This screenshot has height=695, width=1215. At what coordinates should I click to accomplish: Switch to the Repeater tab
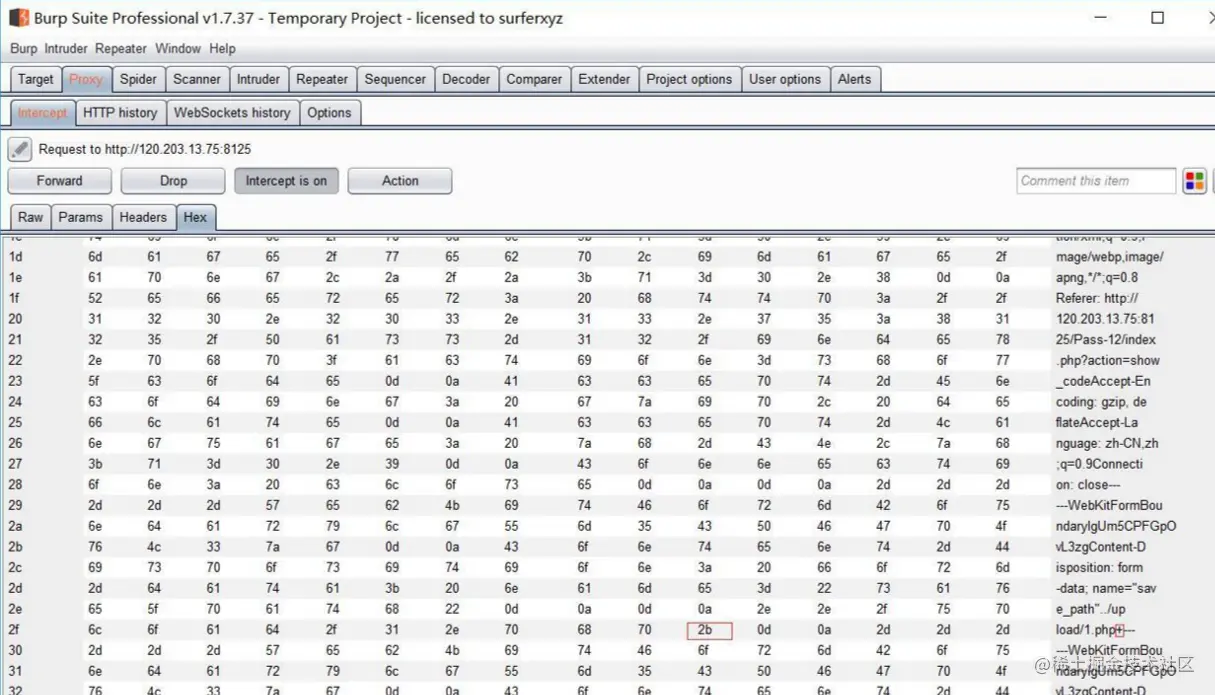point(322,79)
